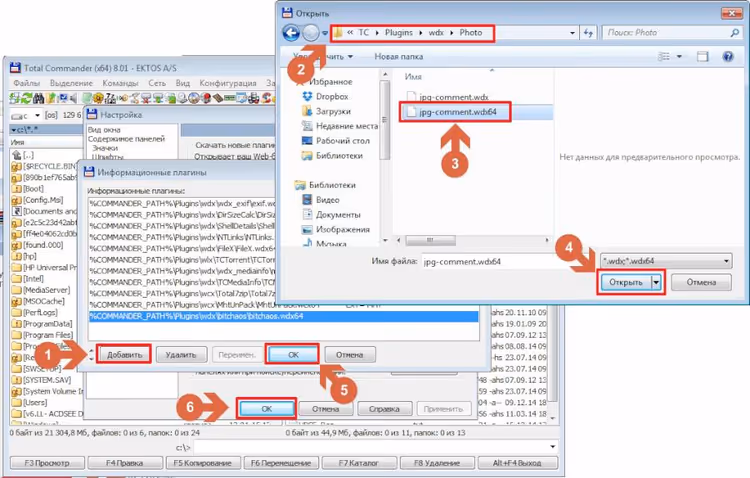Screen dimensions: 750x478
Task: Click the c:\*.* path history arrow
Action: click(x=13, y=130)
